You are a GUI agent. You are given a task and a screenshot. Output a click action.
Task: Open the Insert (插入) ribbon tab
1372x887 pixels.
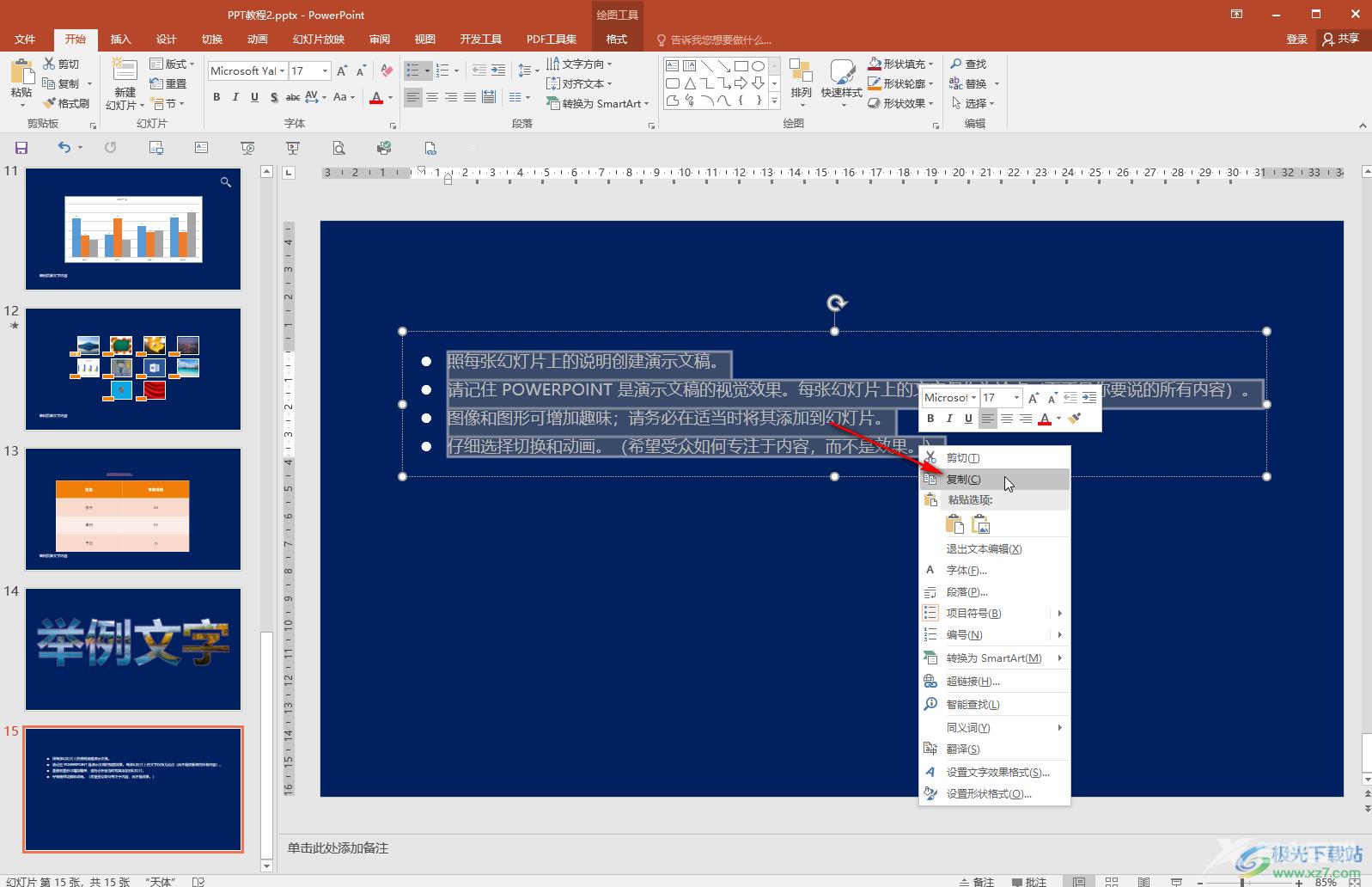(121, 39)
